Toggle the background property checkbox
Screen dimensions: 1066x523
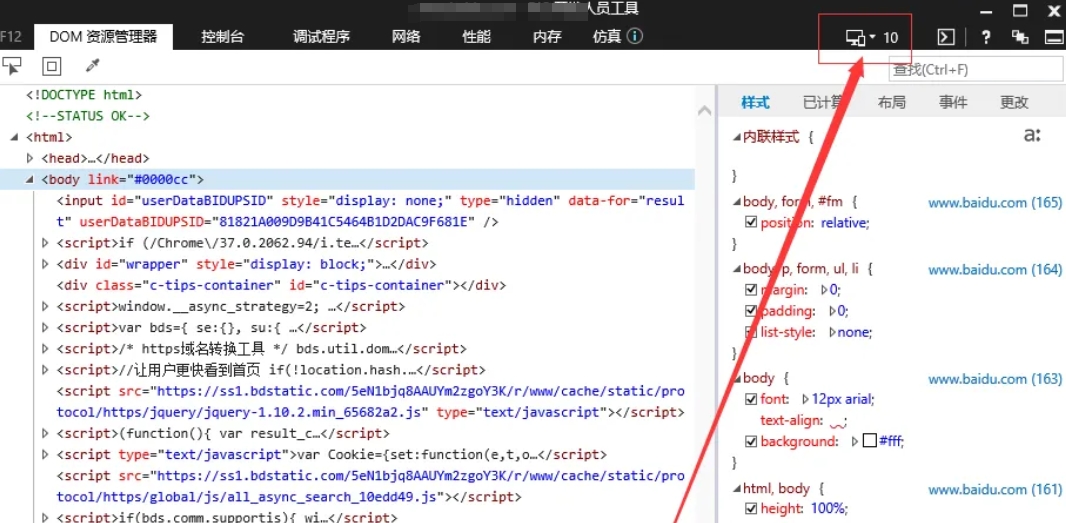(x=751, y=441)
